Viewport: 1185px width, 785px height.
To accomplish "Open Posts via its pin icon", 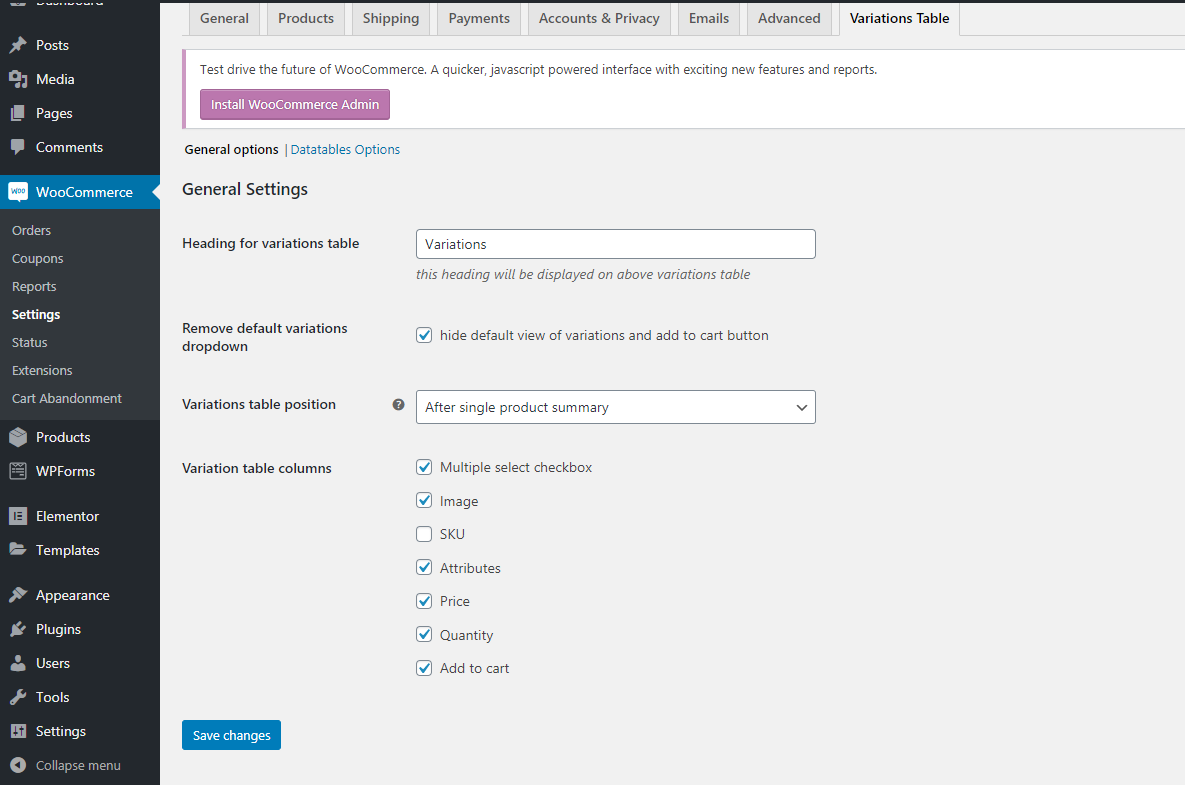I will point(18,45).
